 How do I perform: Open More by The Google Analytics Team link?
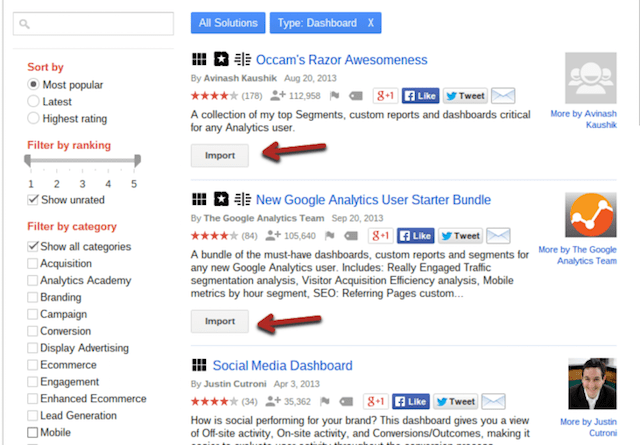[578, 255]
